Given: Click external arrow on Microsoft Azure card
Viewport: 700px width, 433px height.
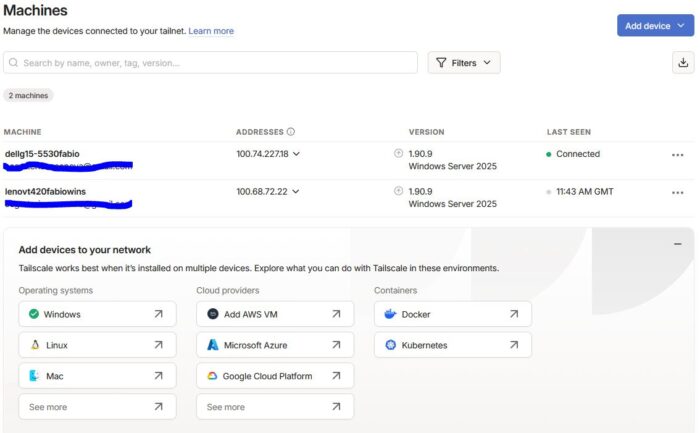Looking at the screenshot, I should pyautogui.click(x=336, y=345).
